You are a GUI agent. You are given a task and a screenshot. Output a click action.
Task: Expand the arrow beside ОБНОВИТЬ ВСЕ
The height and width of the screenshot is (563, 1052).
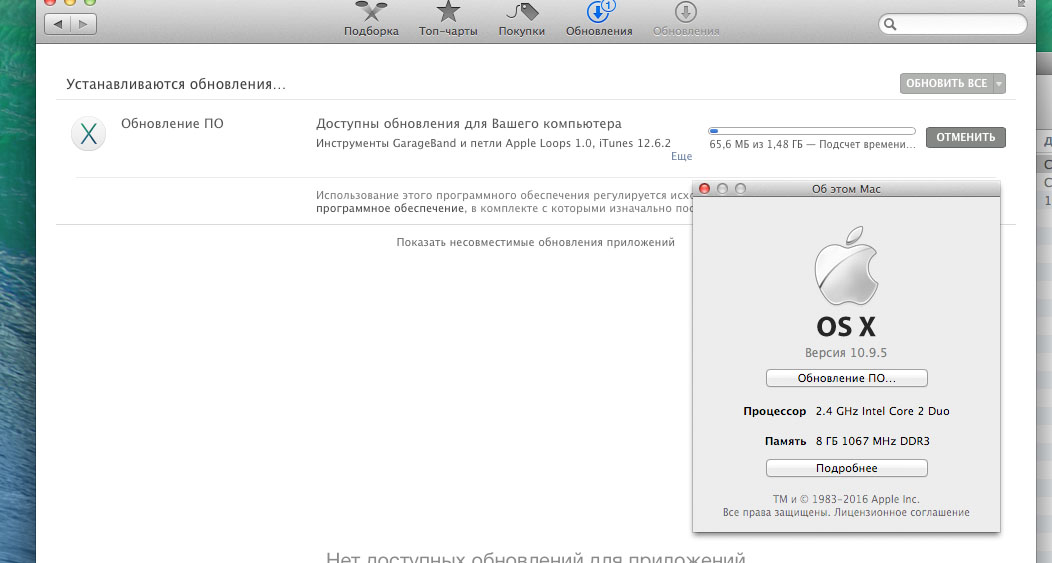pos(999,83)
